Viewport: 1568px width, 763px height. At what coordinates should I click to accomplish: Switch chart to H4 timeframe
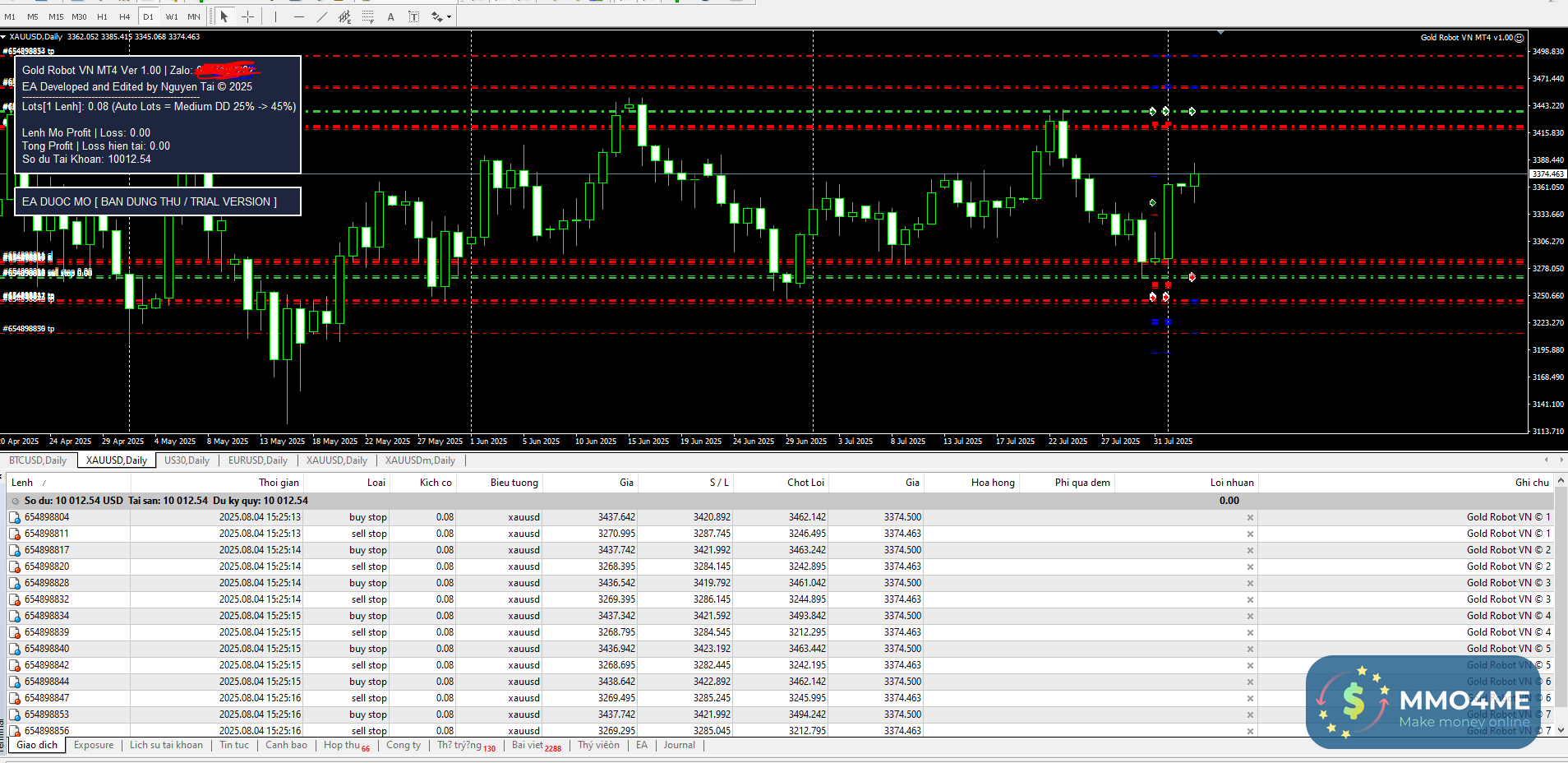(x=125, y=16)
